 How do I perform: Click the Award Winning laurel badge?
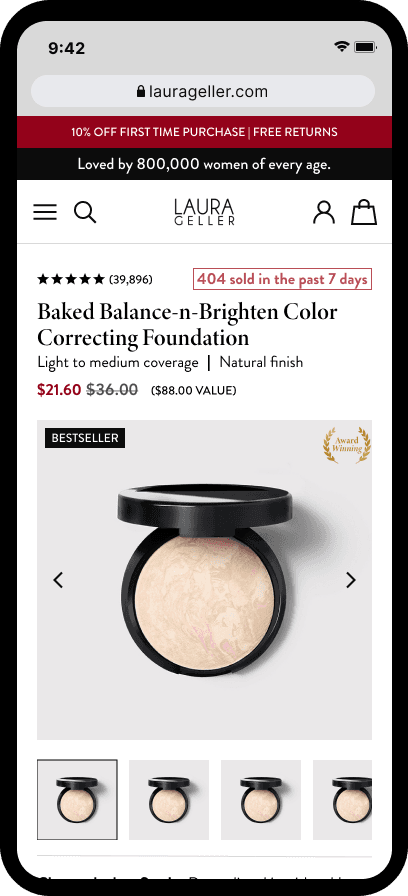coord(347,444)
